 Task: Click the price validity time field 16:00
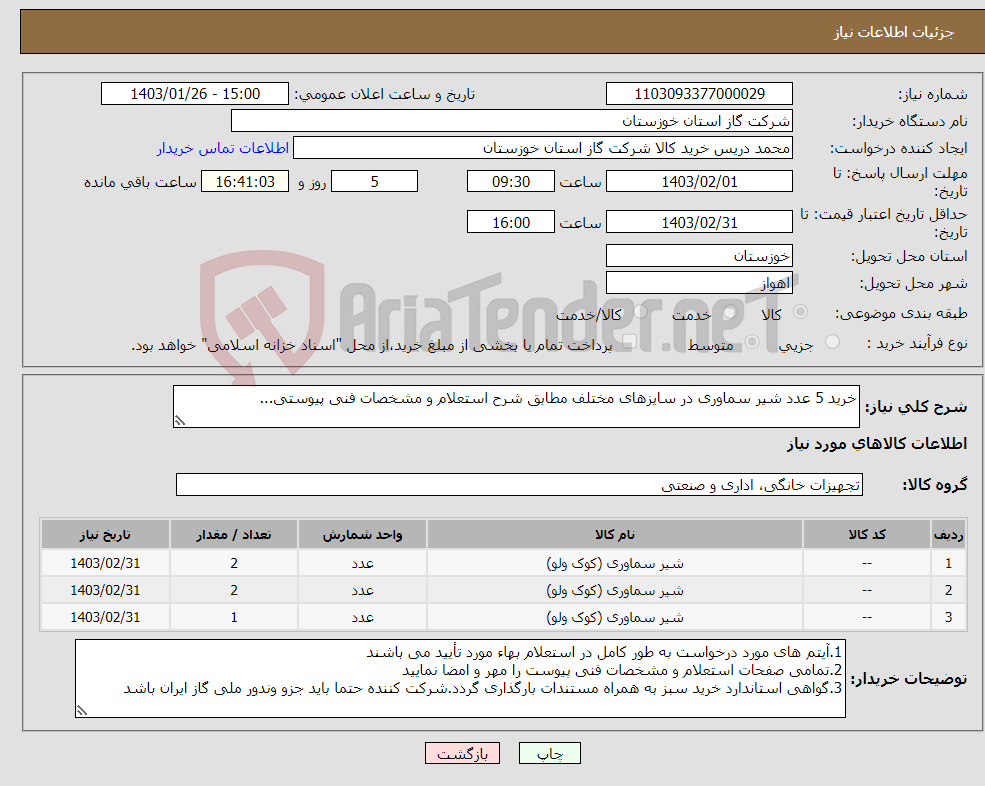[x=511, y=222]
